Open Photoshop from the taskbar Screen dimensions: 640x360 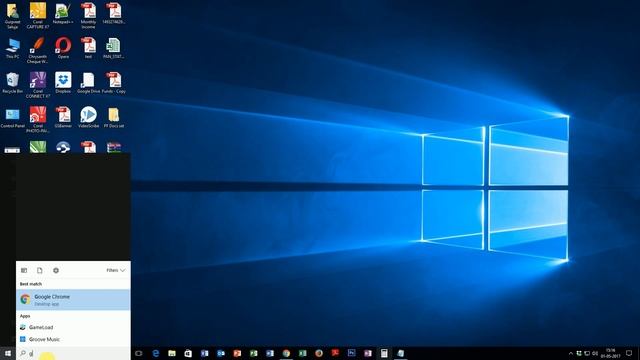click(x=351, y=353)
